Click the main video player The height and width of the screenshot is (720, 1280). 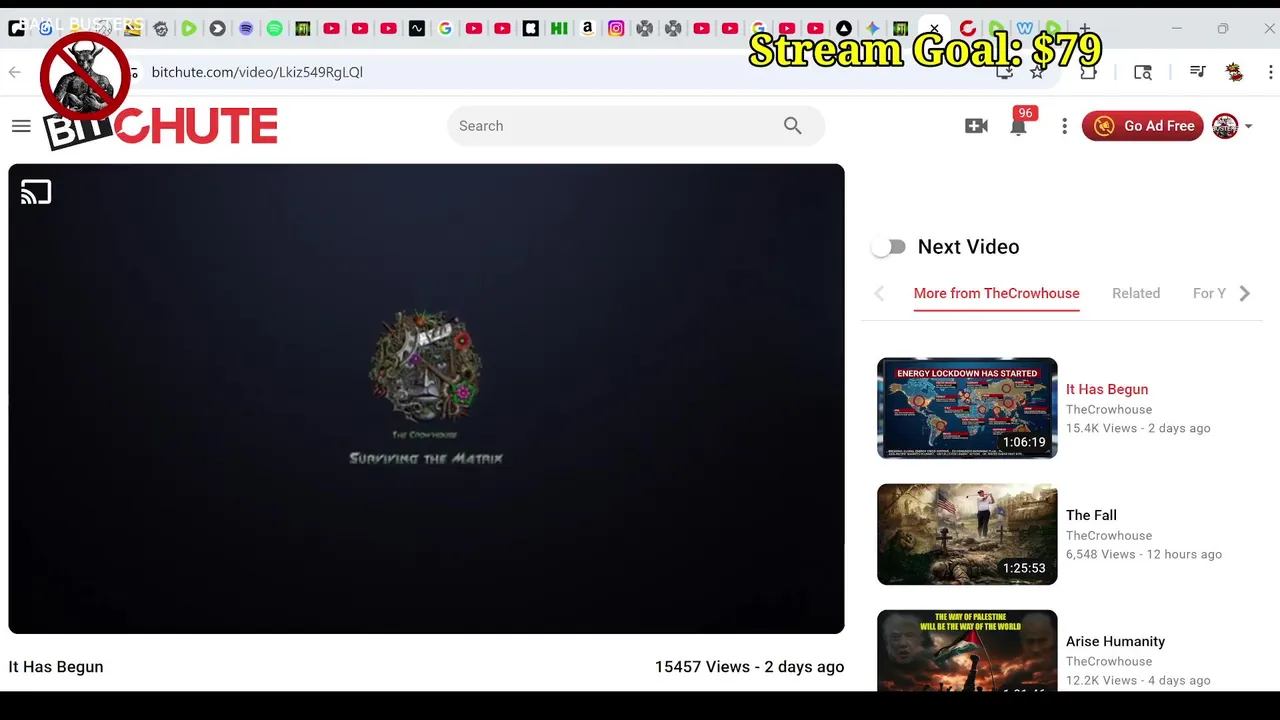426,399
